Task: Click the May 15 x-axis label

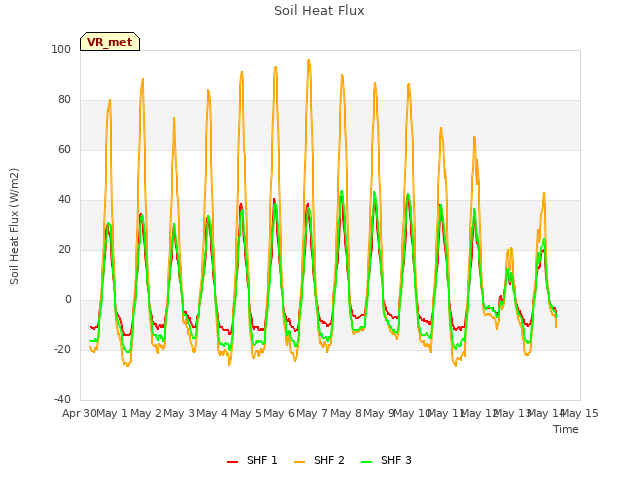Action: point(581,413)
